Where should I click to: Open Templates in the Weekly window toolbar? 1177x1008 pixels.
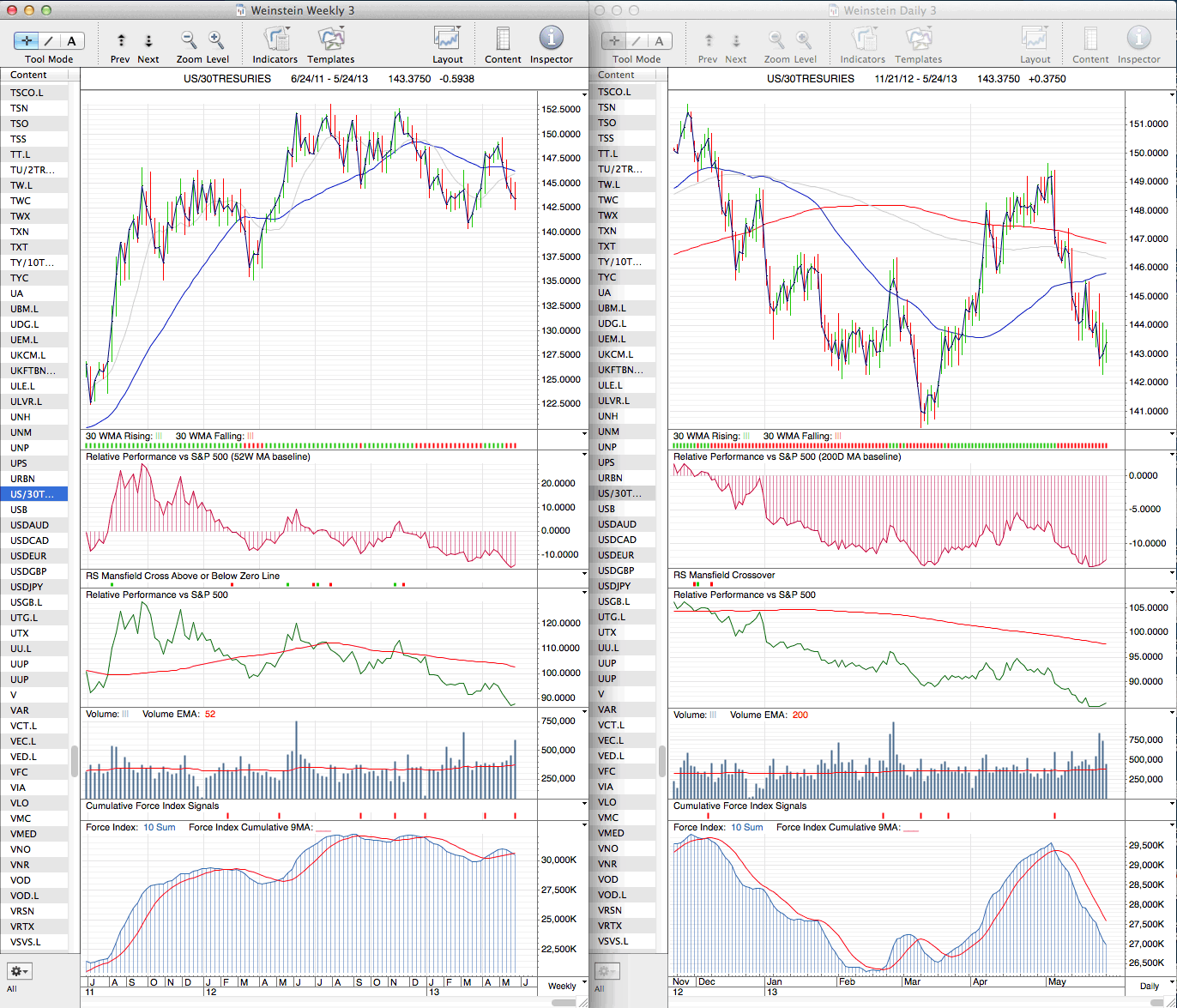[x=330, y=39]
